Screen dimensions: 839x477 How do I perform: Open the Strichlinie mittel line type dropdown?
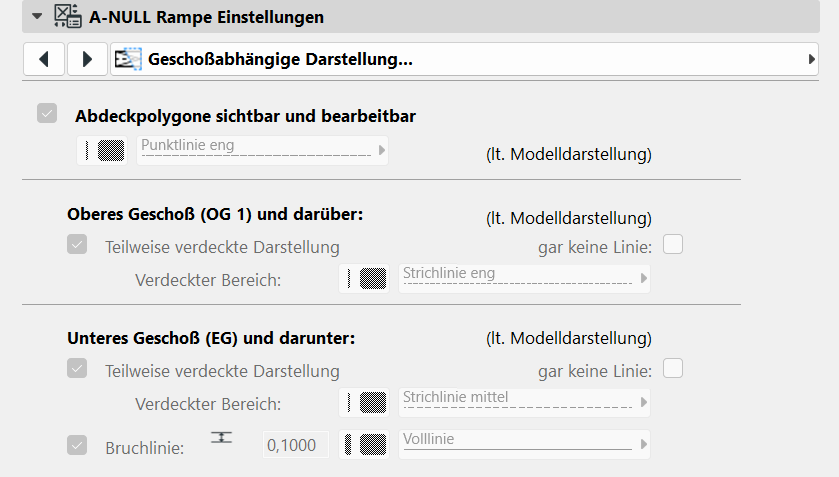click(x=525, y=402)
